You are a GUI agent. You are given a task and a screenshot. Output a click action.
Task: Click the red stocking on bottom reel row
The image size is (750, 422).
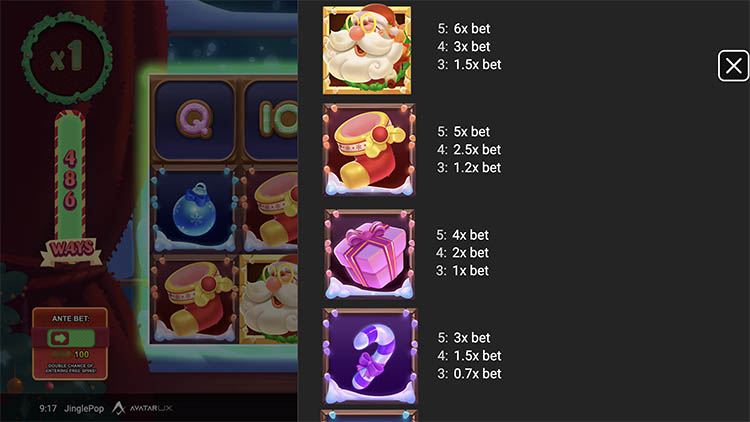194,299
